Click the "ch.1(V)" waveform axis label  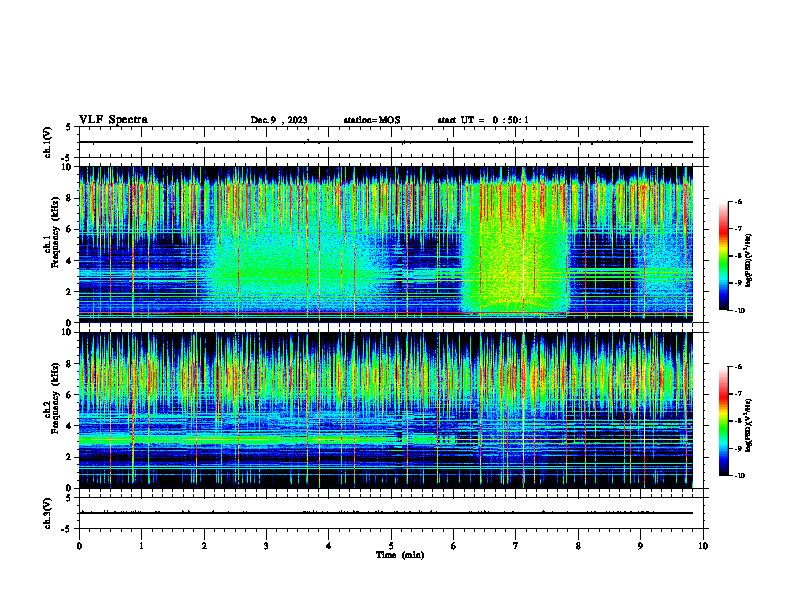tap(48, 142)
